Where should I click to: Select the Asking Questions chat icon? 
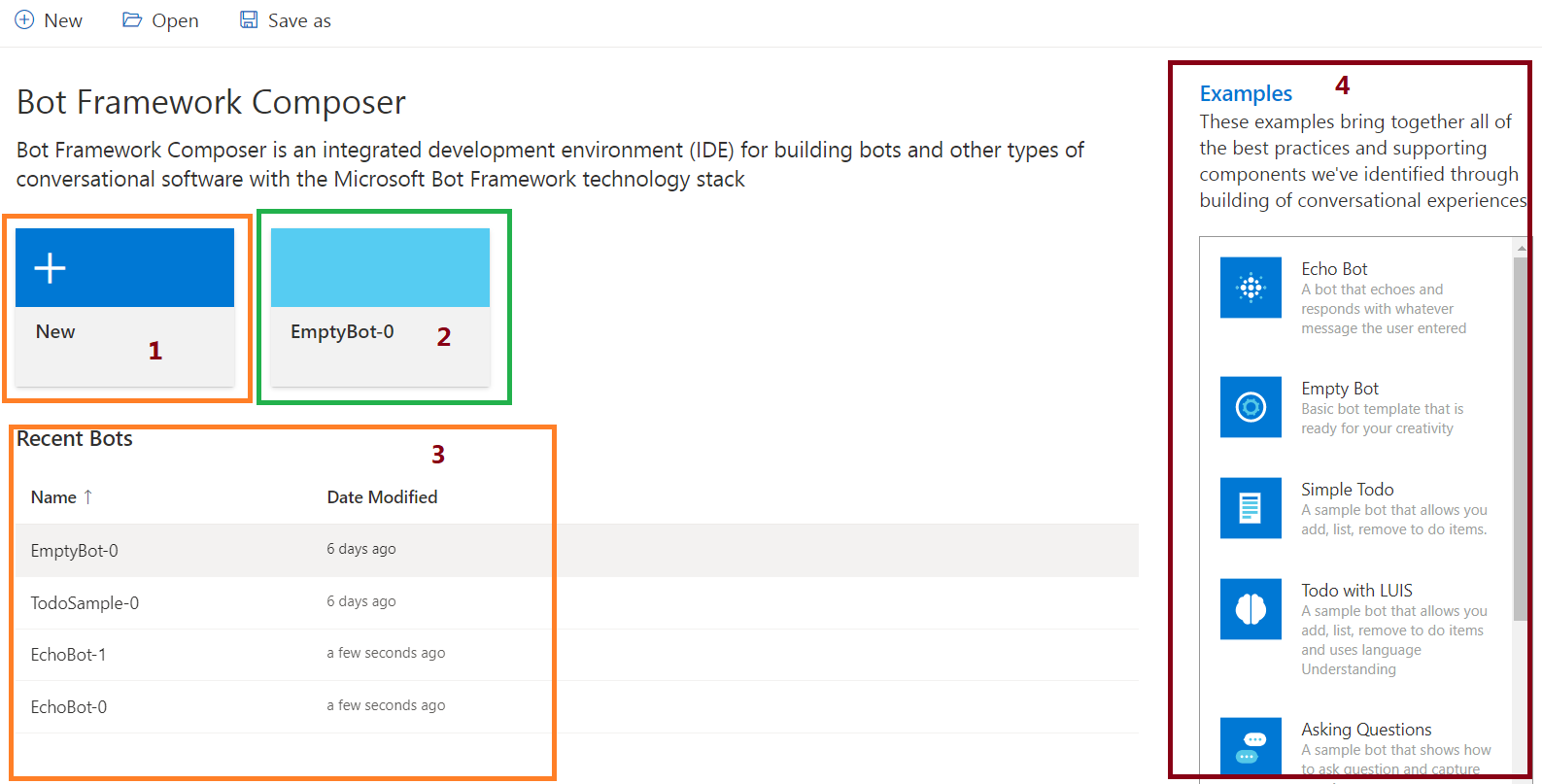point(1251,746)
